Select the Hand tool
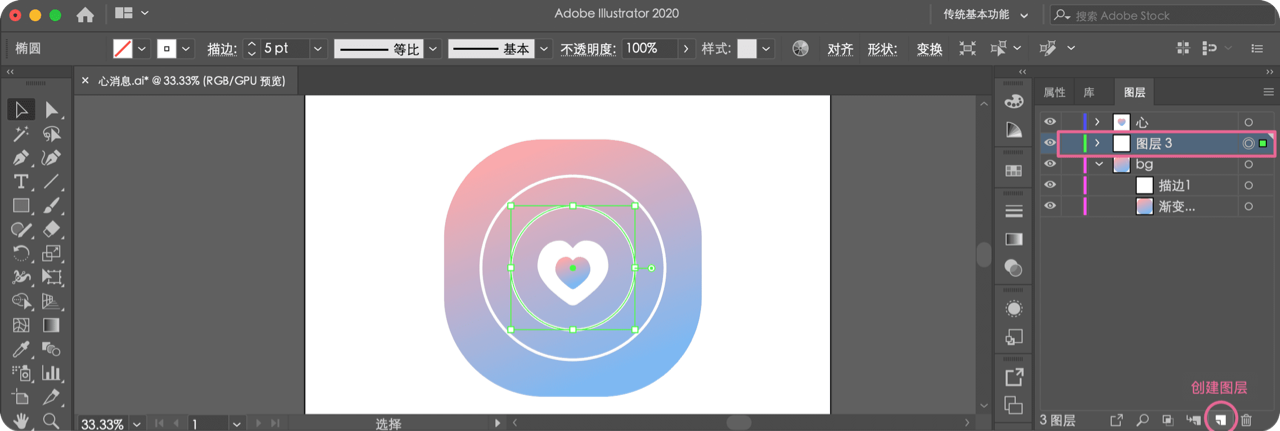 tap(21, 421)
